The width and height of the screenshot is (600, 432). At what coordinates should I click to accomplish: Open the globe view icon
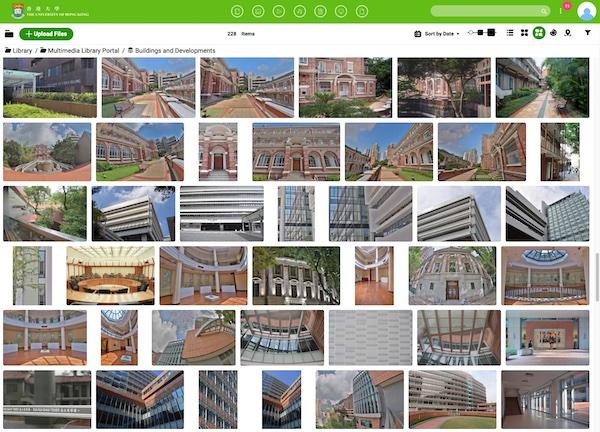[x=553, y=33]
